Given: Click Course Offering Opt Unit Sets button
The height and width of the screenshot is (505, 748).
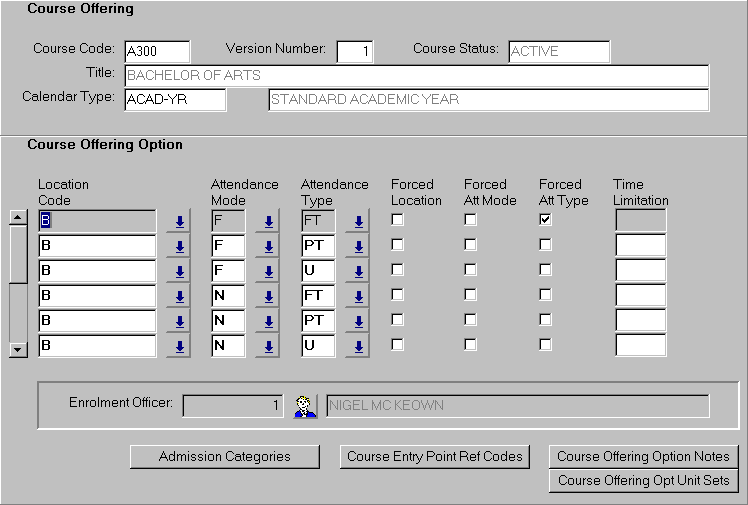Looking at the screenshot, I should (643, 481).
